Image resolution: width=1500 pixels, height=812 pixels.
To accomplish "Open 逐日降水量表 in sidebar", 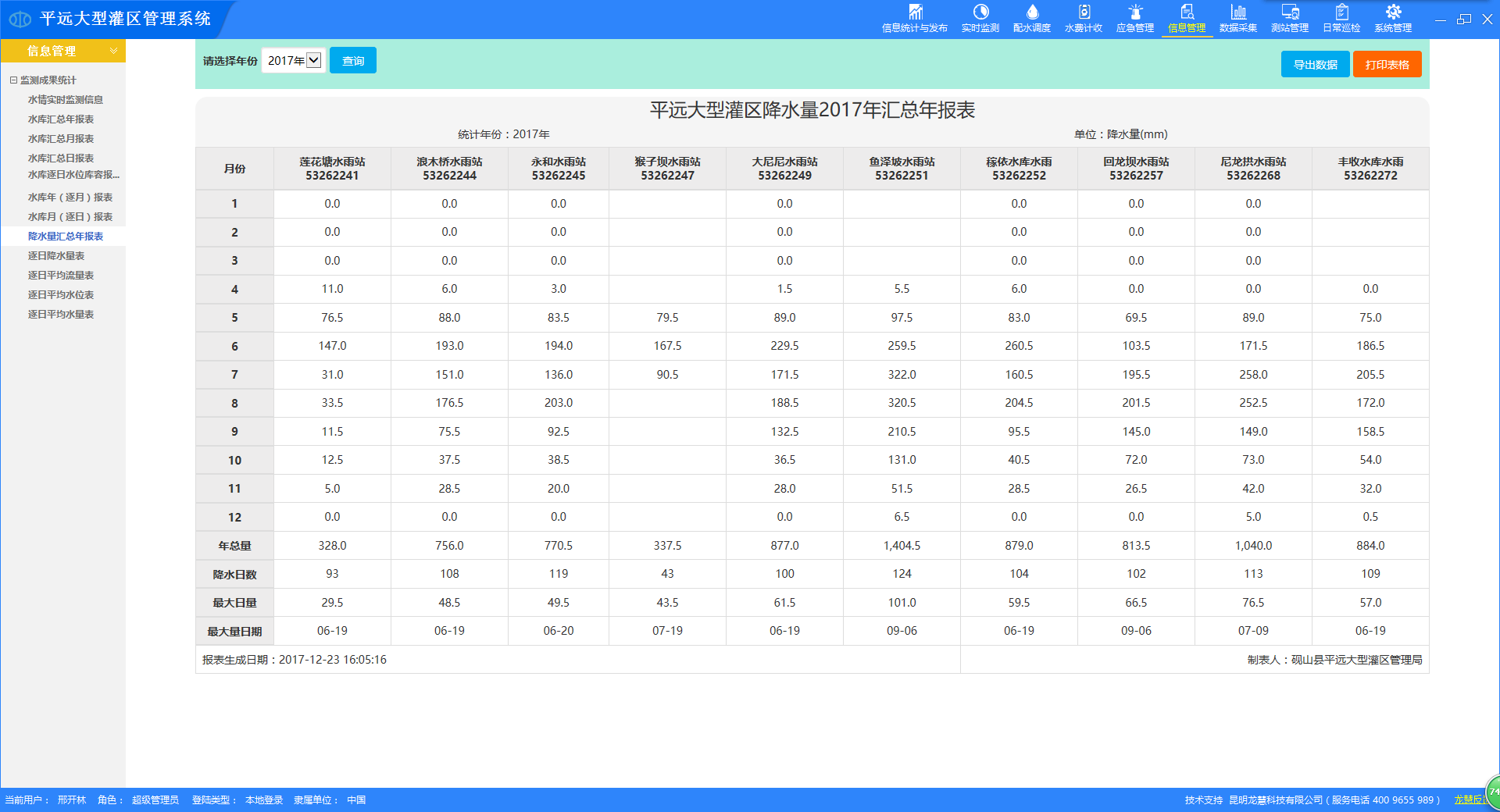I will tap(56, 256).
